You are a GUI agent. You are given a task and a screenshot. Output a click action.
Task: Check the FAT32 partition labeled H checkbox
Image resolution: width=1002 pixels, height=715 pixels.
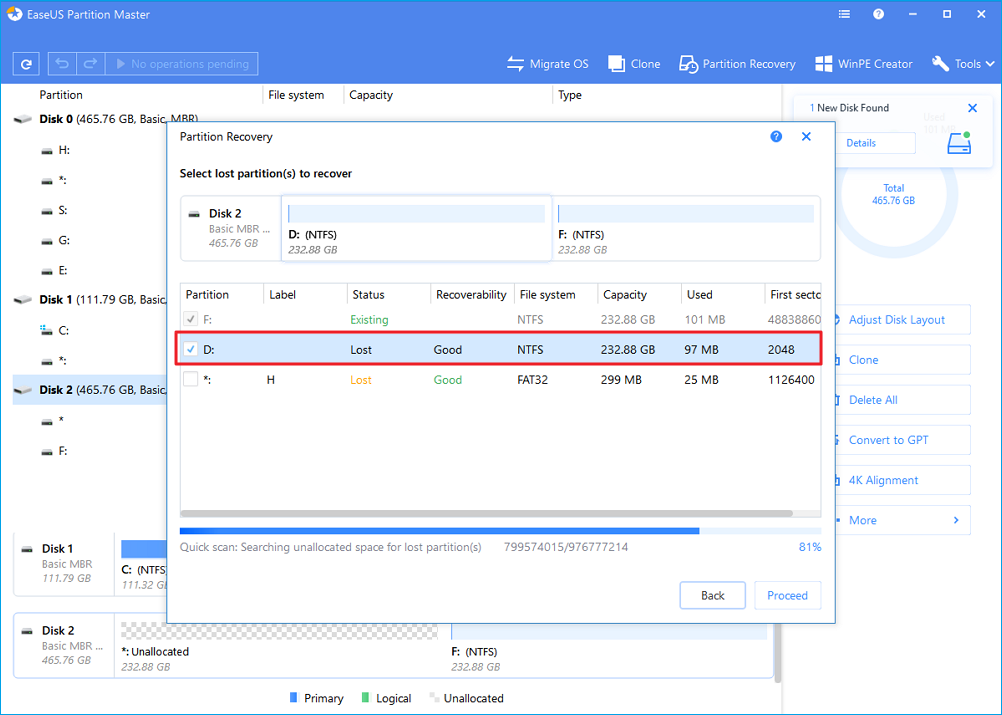pos(192,380)
